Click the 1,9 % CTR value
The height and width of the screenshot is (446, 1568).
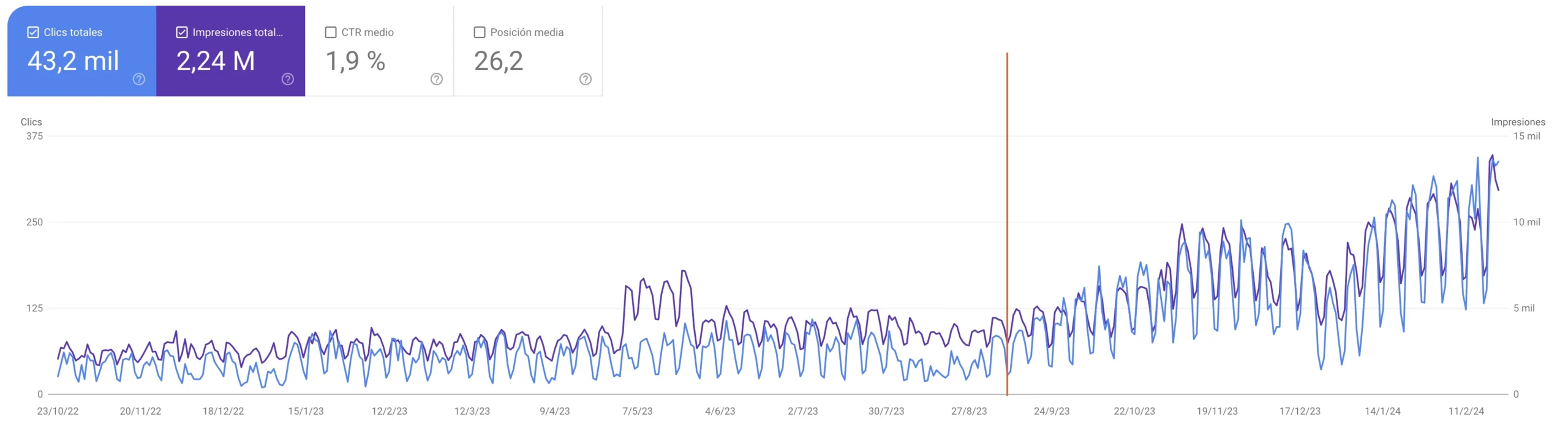(x=355, y=61)
